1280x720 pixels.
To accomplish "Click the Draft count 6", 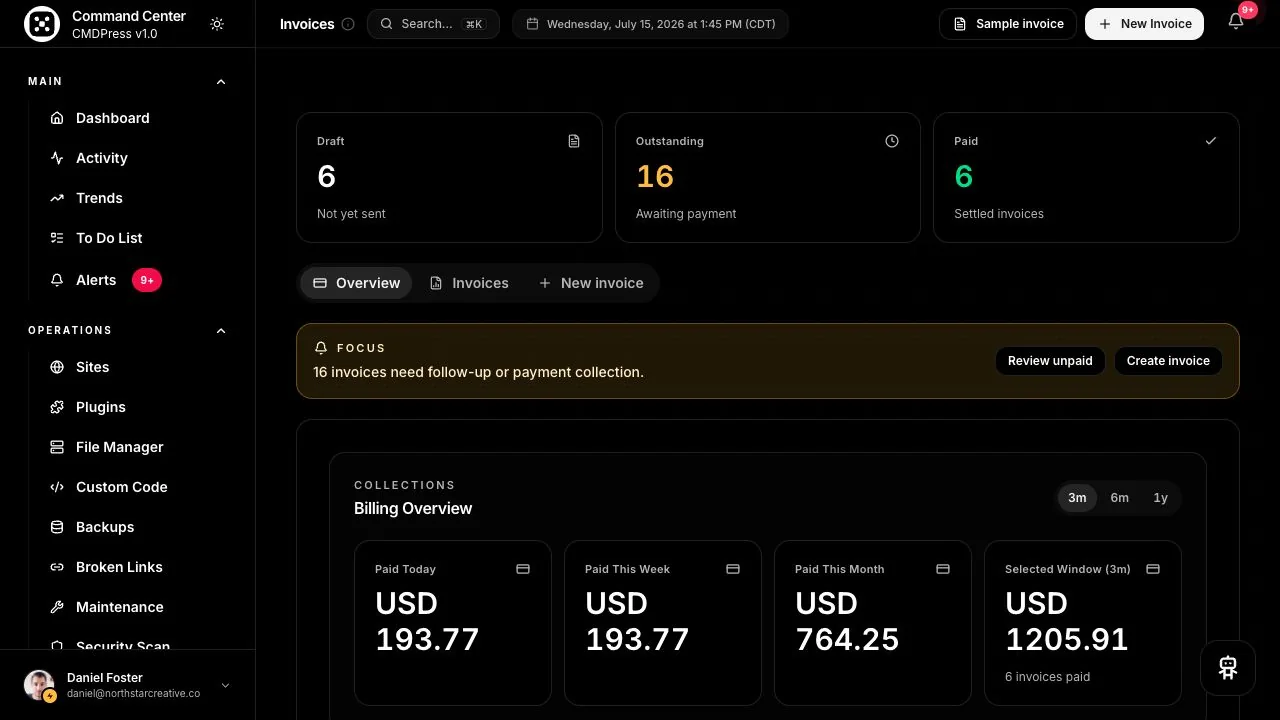I will pyautogui.click(x=327, y=177).
